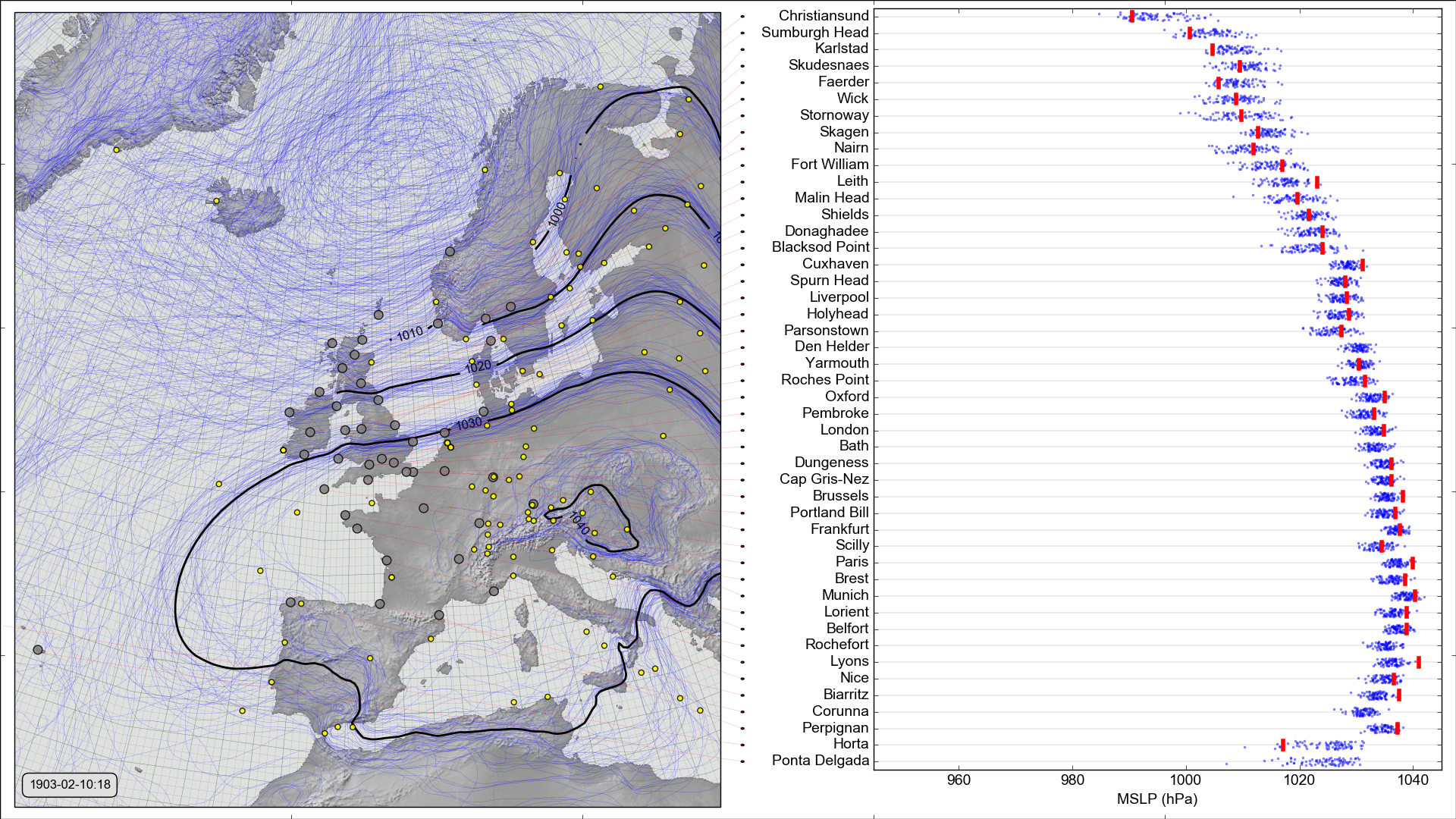Click the 1040 contour label near Alps
1456x819 pixels.
coord(579,523)
